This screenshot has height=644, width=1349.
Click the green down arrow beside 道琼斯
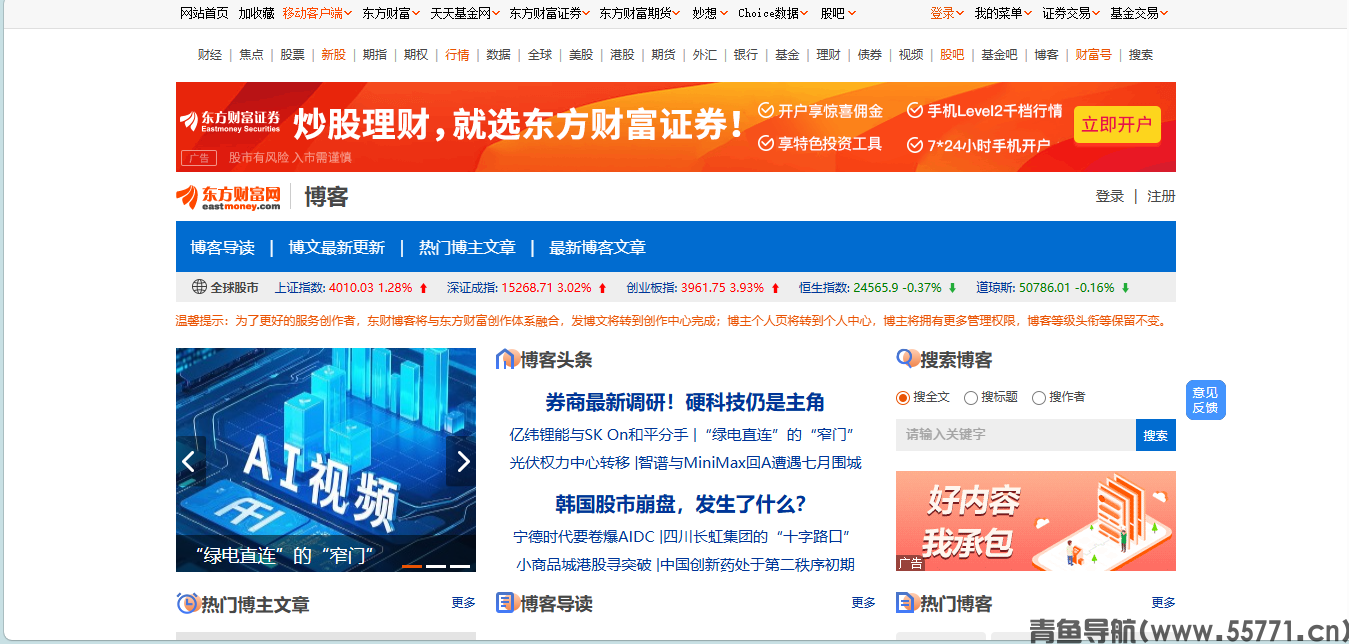(1125, 288)
